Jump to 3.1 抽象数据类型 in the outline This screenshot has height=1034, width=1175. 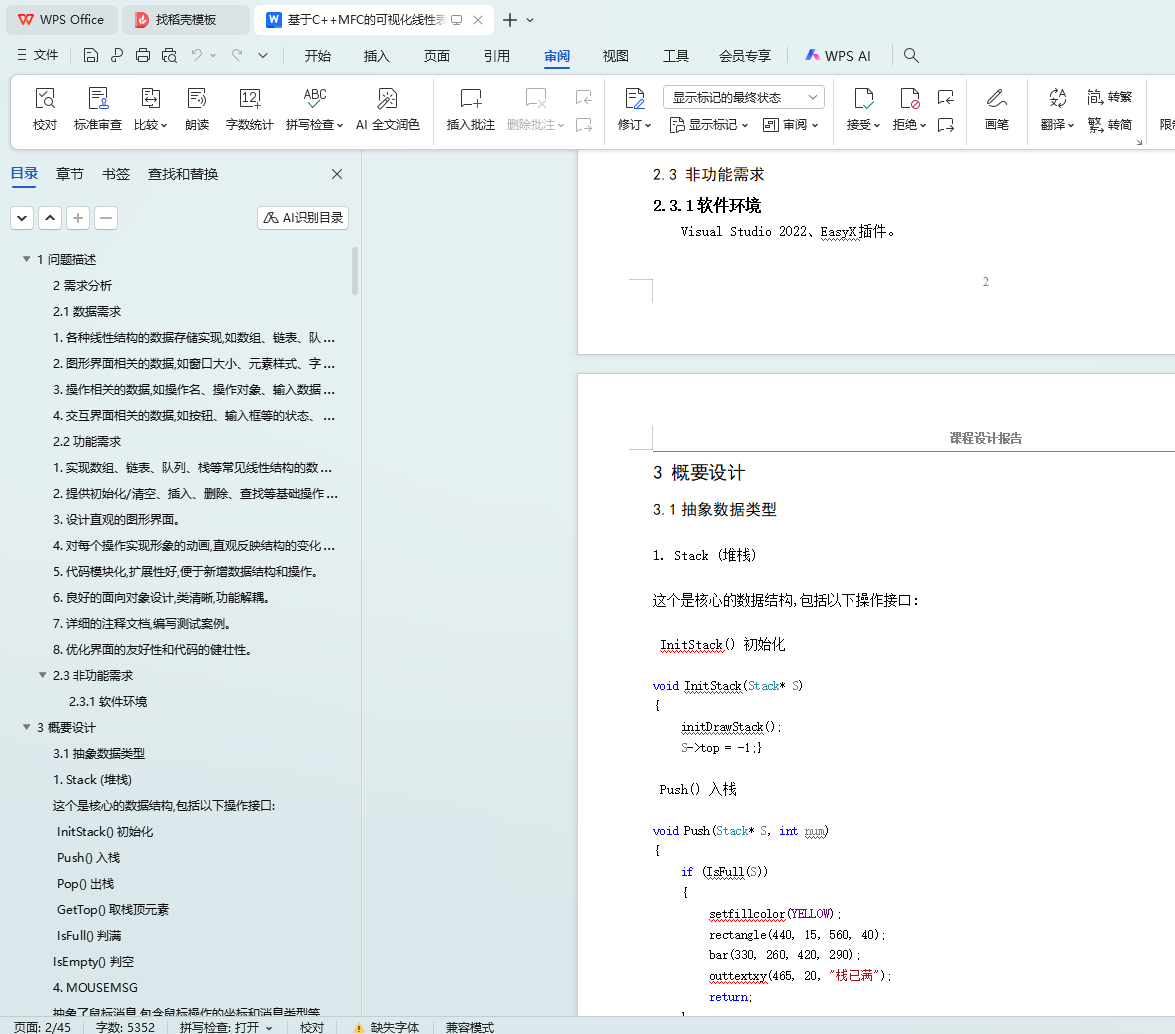coord(99,753)
